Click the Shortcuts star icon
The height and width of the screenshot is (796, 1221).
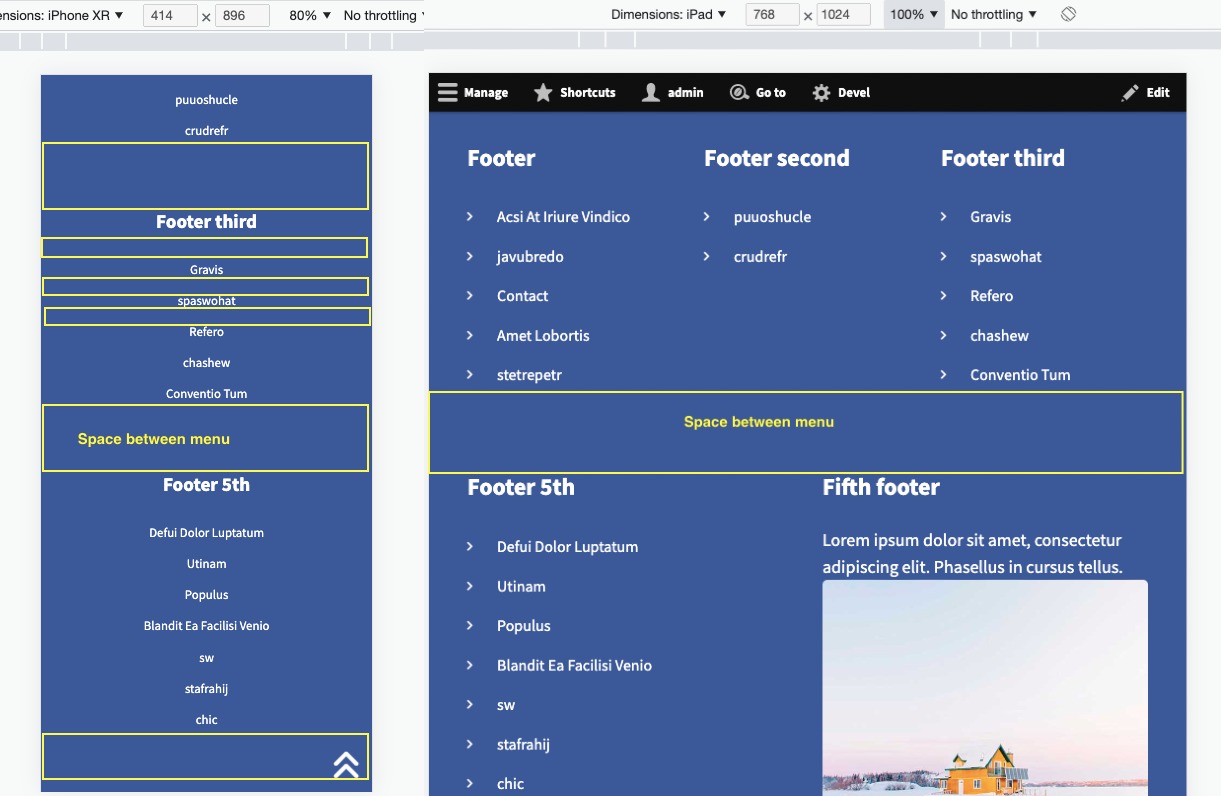coord(543,92)
